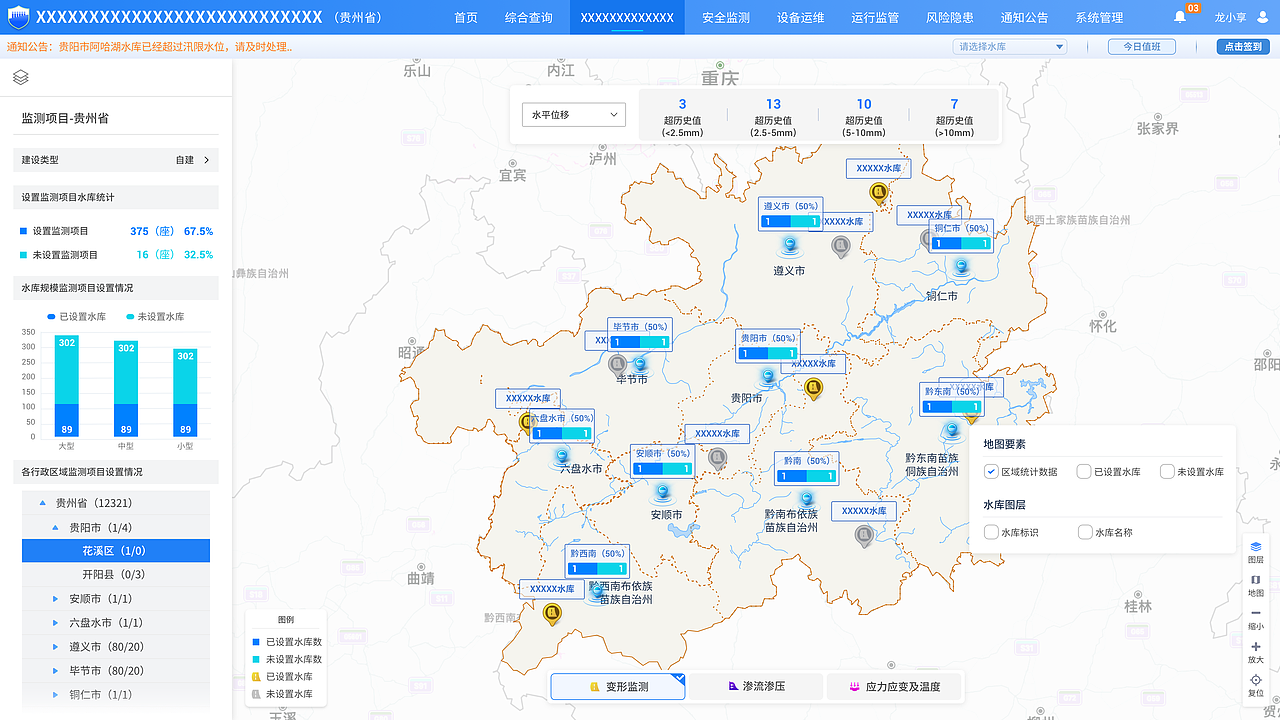Viewport: 1280px width, 720px height.
Task: Click the yellow reservoir pin near 贵阳市
Action: pos(813,388)
